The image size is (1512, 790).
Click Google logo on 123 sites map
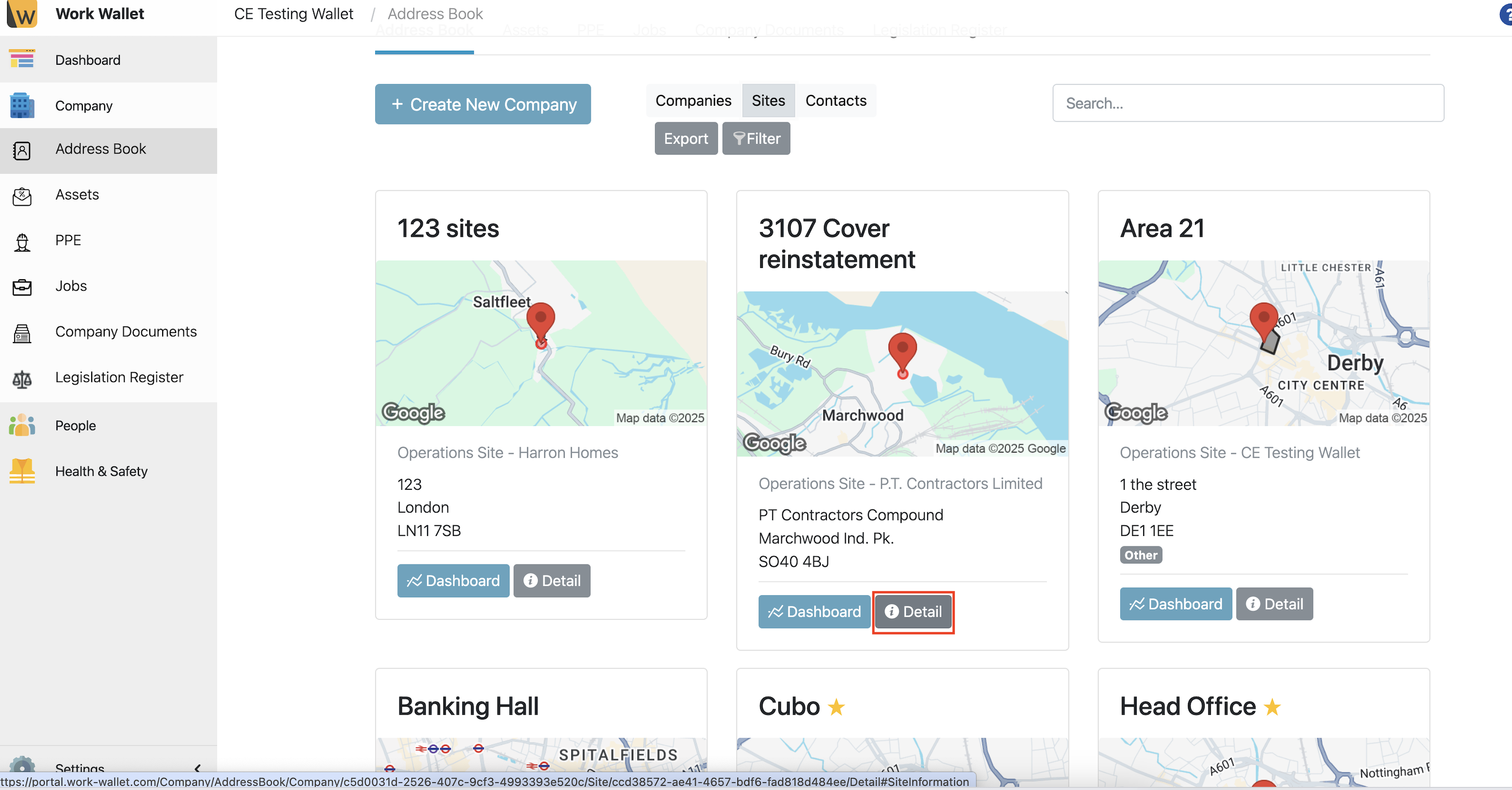click(413, 412)
